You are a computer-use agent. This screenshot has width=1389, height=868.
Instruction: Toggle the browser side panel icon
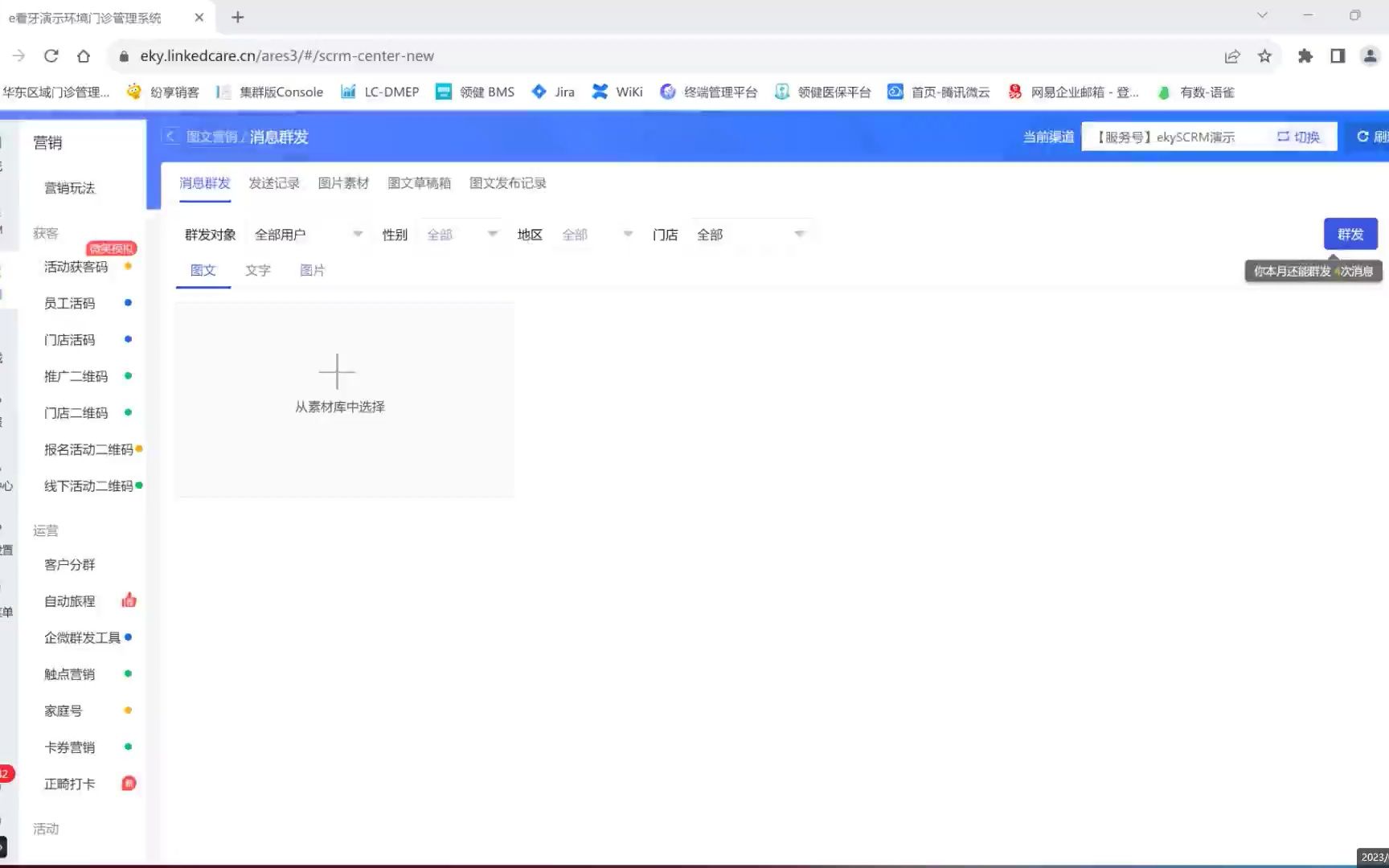point(1338,55)
